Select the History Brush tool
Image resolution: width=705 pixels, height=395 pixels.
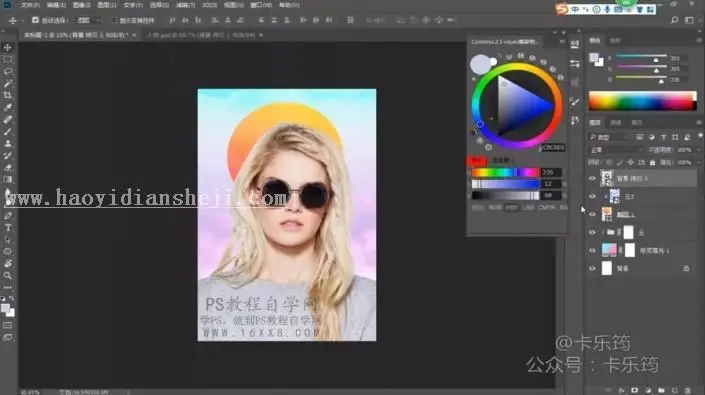coord(8,155)
